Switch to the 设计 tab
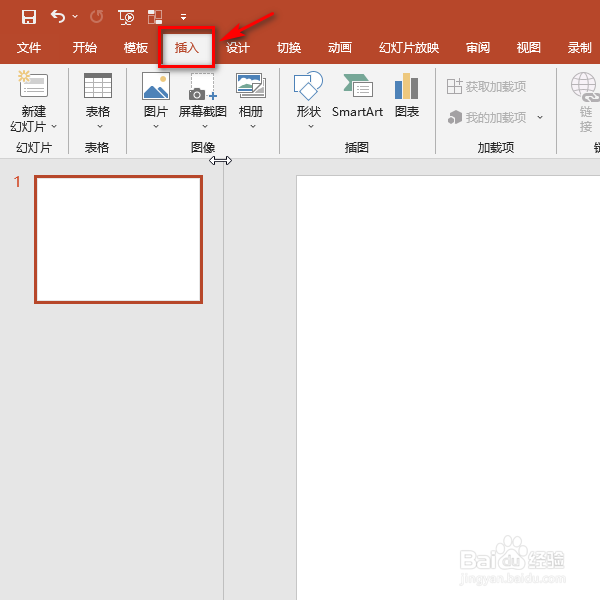This screenshot has height=600, width=600. 238,48
